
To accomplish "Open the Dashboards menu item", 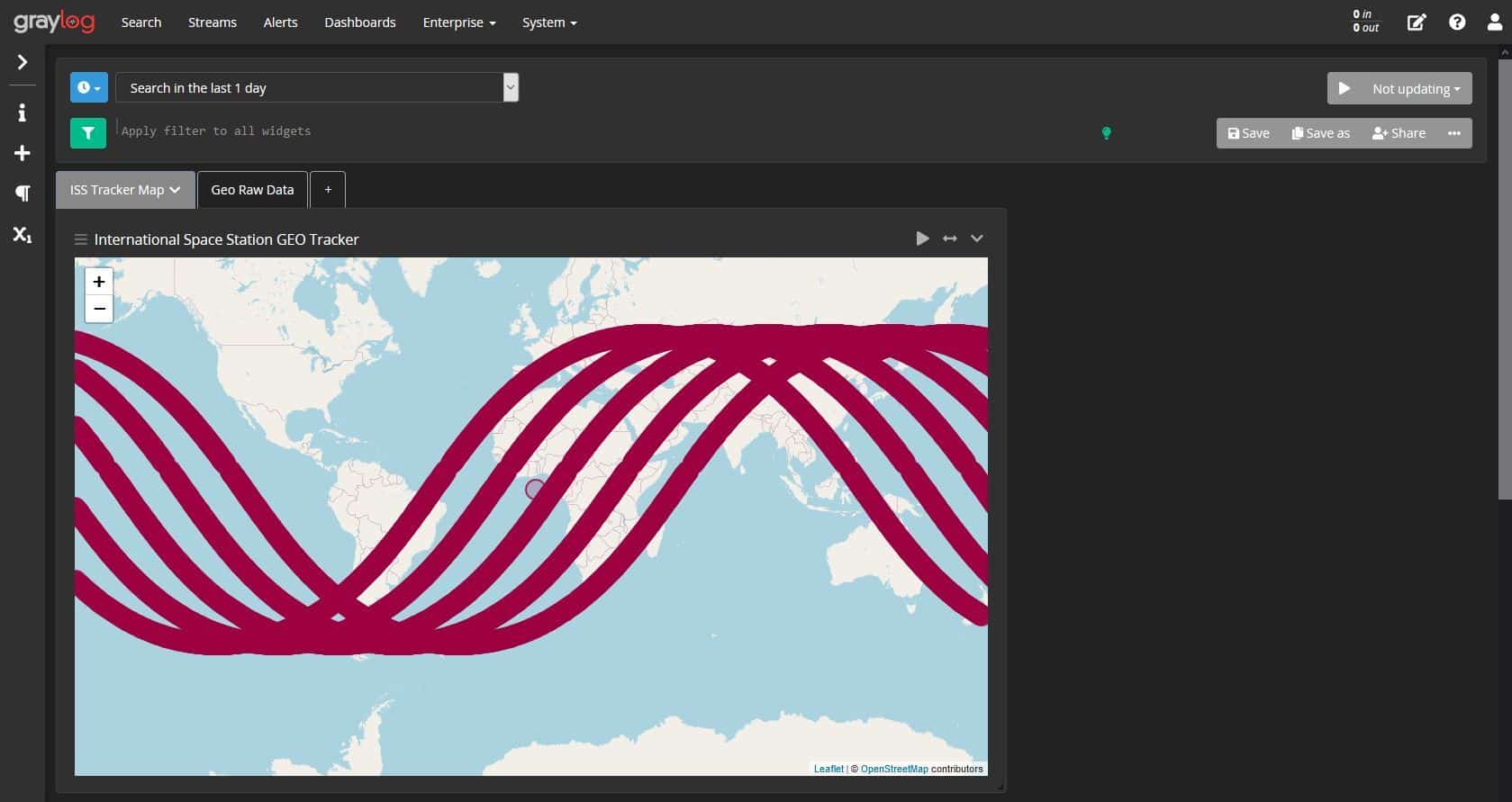I will (x=360, y=23).
